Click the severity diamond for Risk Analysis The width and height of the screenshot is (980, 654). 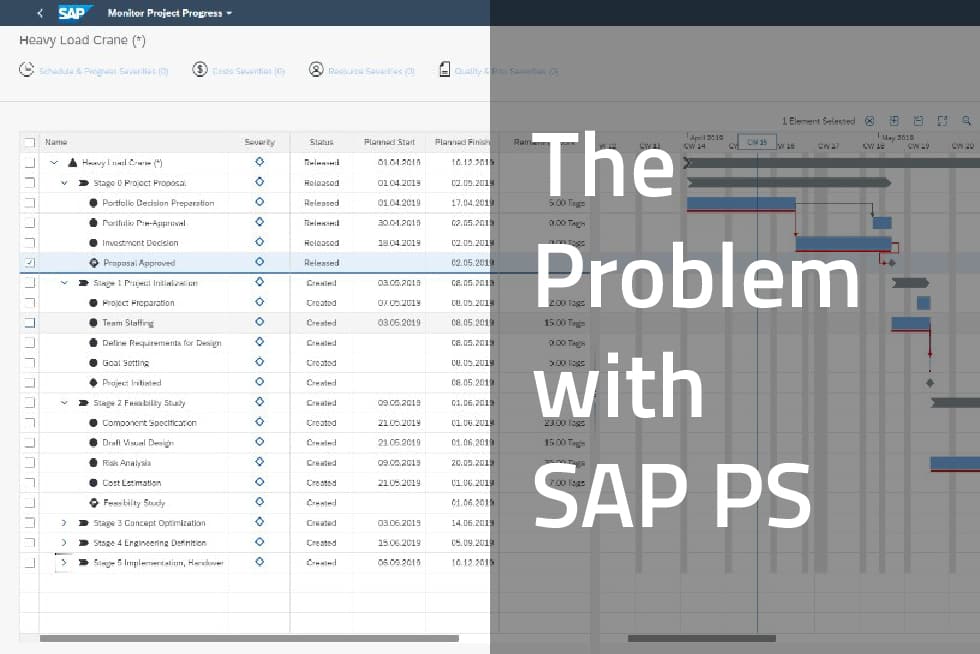259,462
